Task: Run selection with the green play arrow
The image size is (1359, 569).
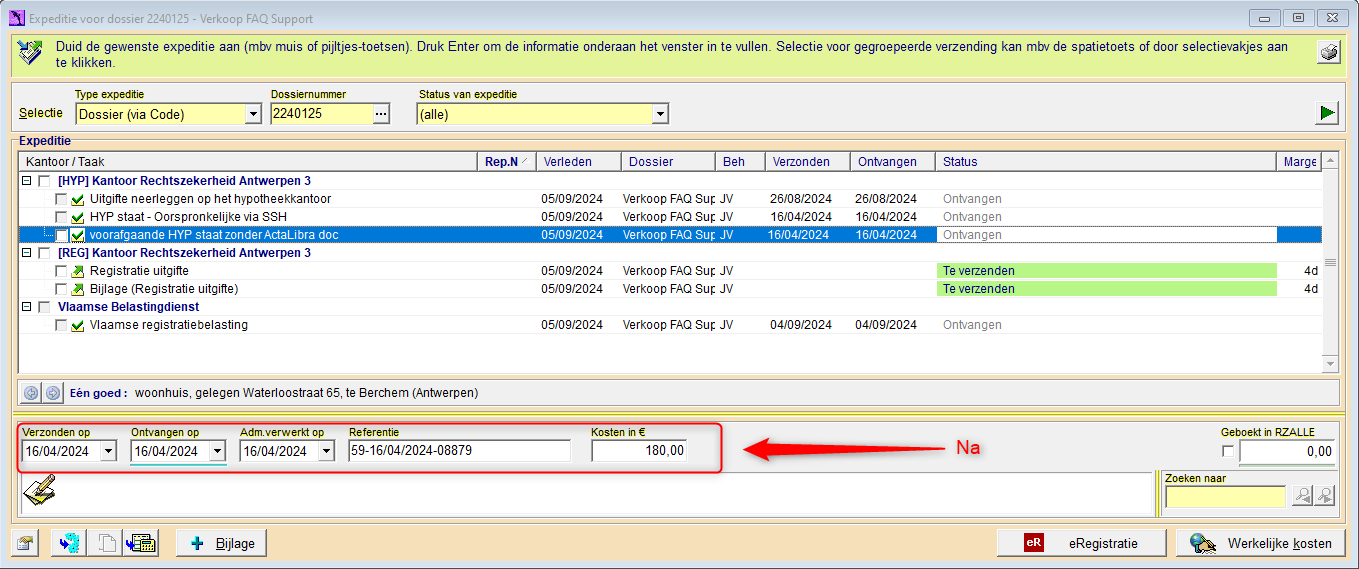Action: (x=1327, y=113)
